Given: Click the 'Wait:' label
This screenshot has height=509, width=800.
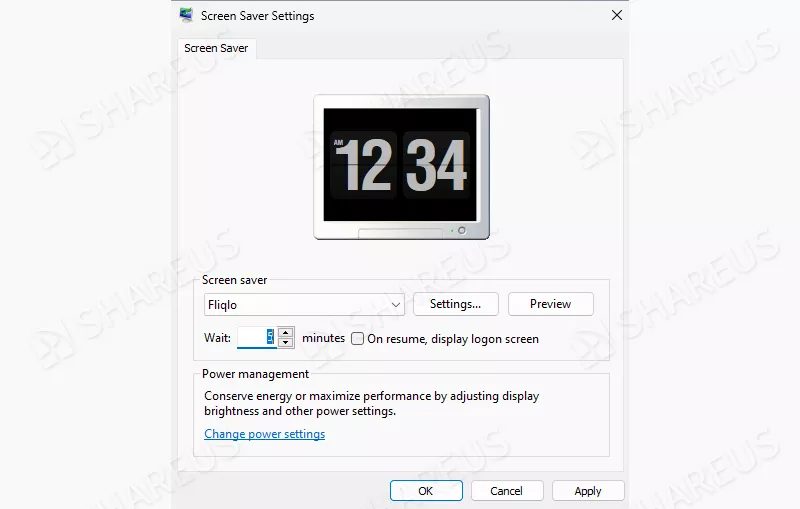Looking at the screenshot, I should coord(217,338).
